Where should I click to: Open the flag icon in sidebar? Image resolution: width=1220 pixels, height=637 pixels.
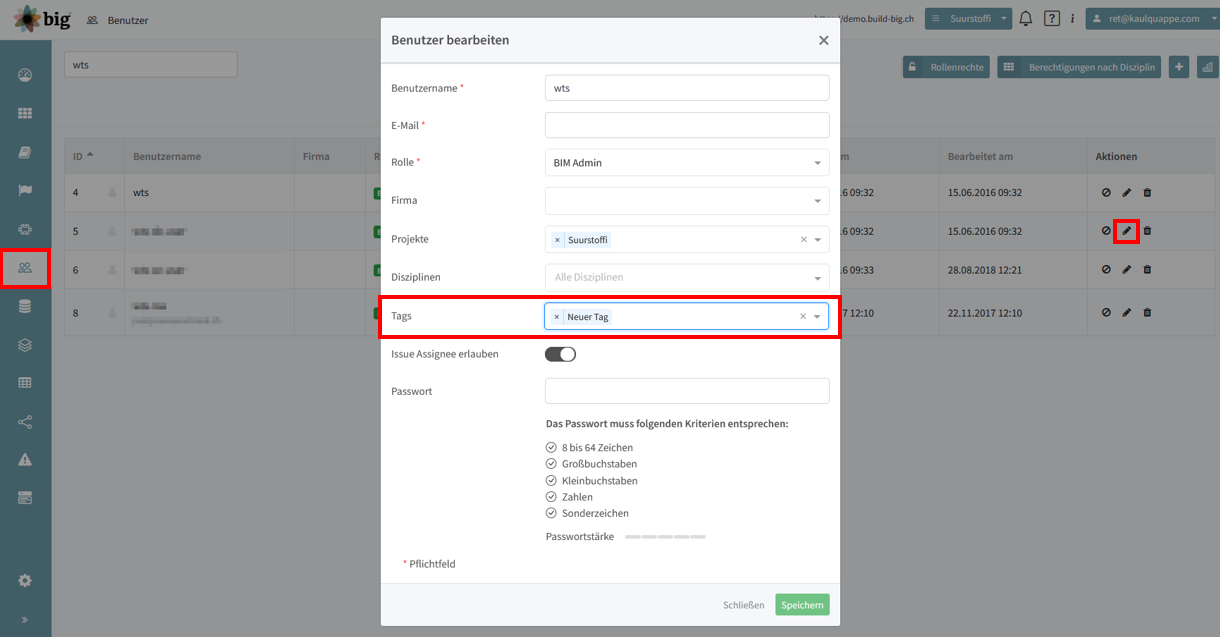[x=25, y=190]
